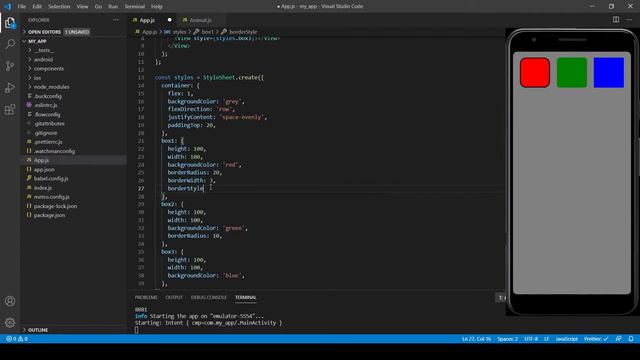Click the JavaScript language mode status
Screen dimensions: 640x360
[567, 339]
